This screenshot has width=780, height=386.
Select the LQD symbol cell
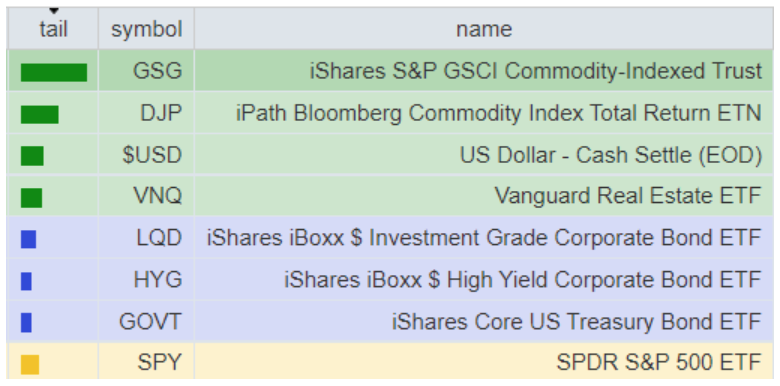pos(146,238)
